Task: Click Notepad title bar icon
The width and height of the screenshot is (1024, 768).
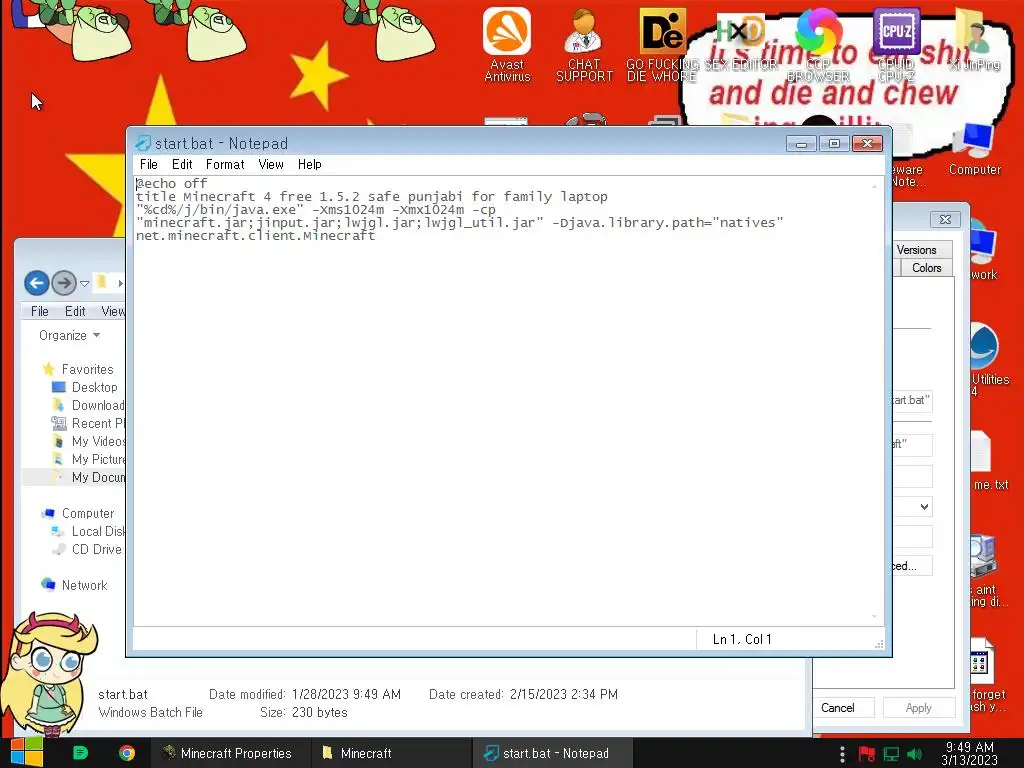Action: (142, 143)
